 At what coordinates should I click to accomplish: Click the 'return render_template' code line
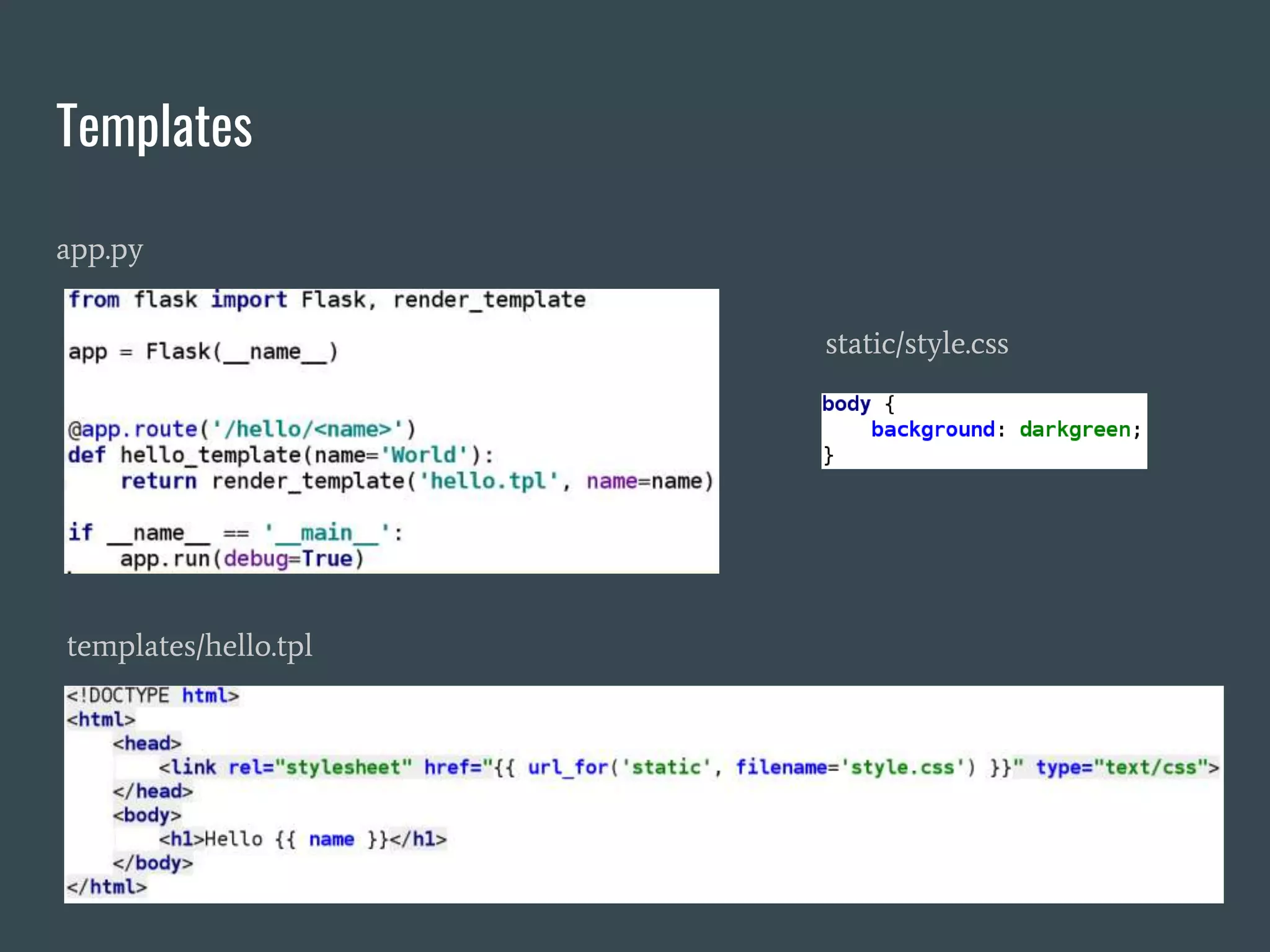[x=417, y=481]
